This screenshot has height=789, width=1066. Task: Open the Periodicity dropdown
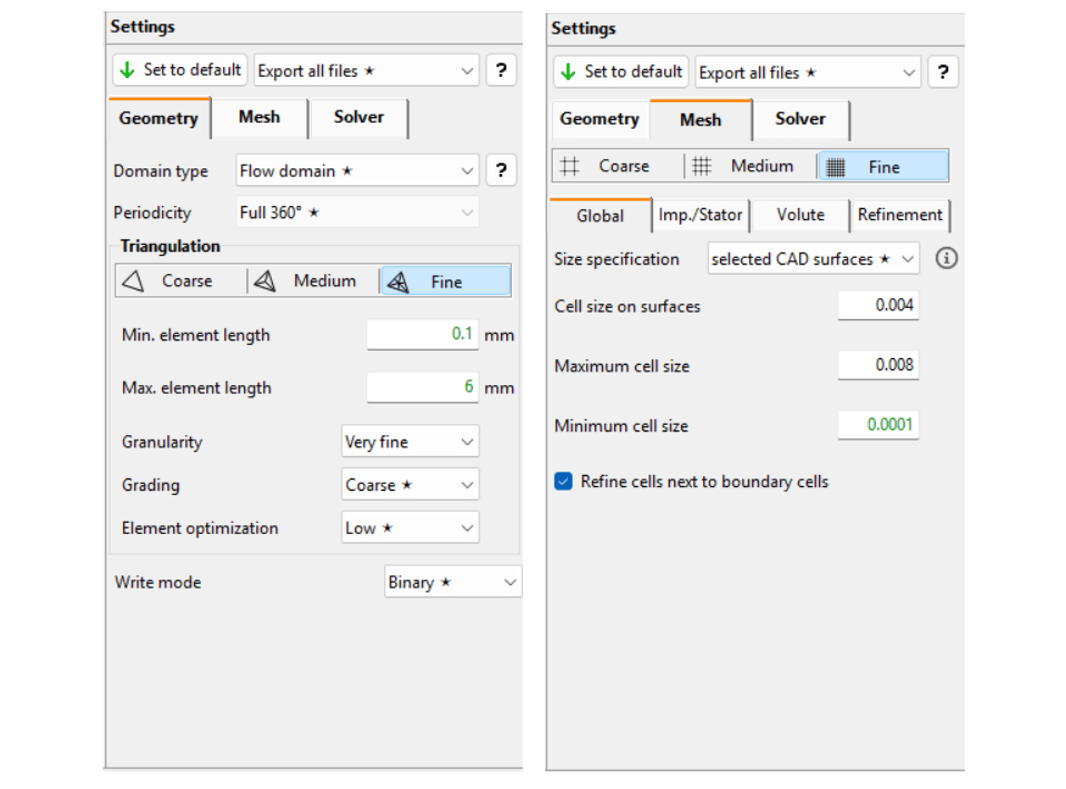click(357, 212)
